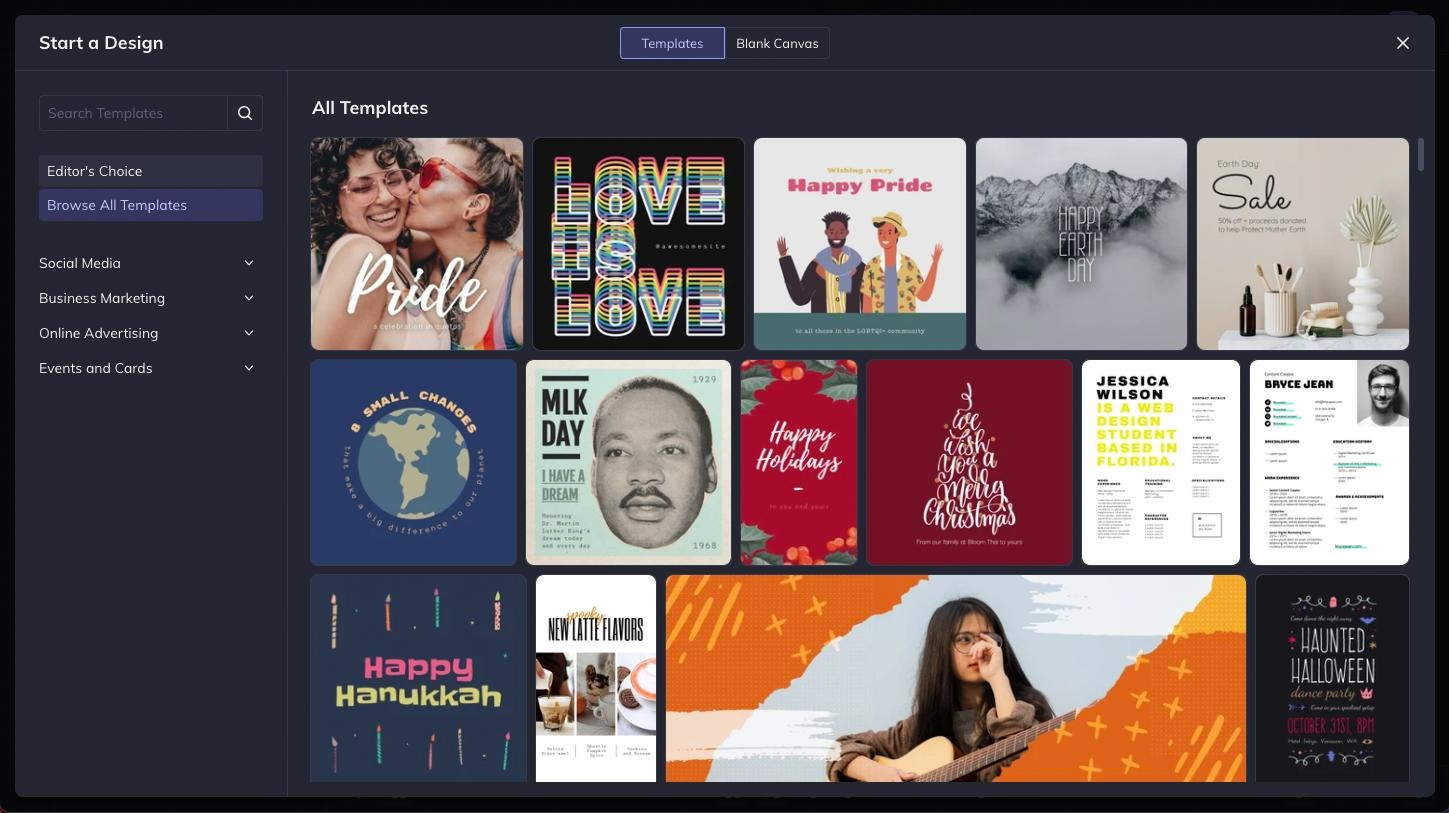
Task: Click Browse All Templates
Action: click(x=150, y=205)
